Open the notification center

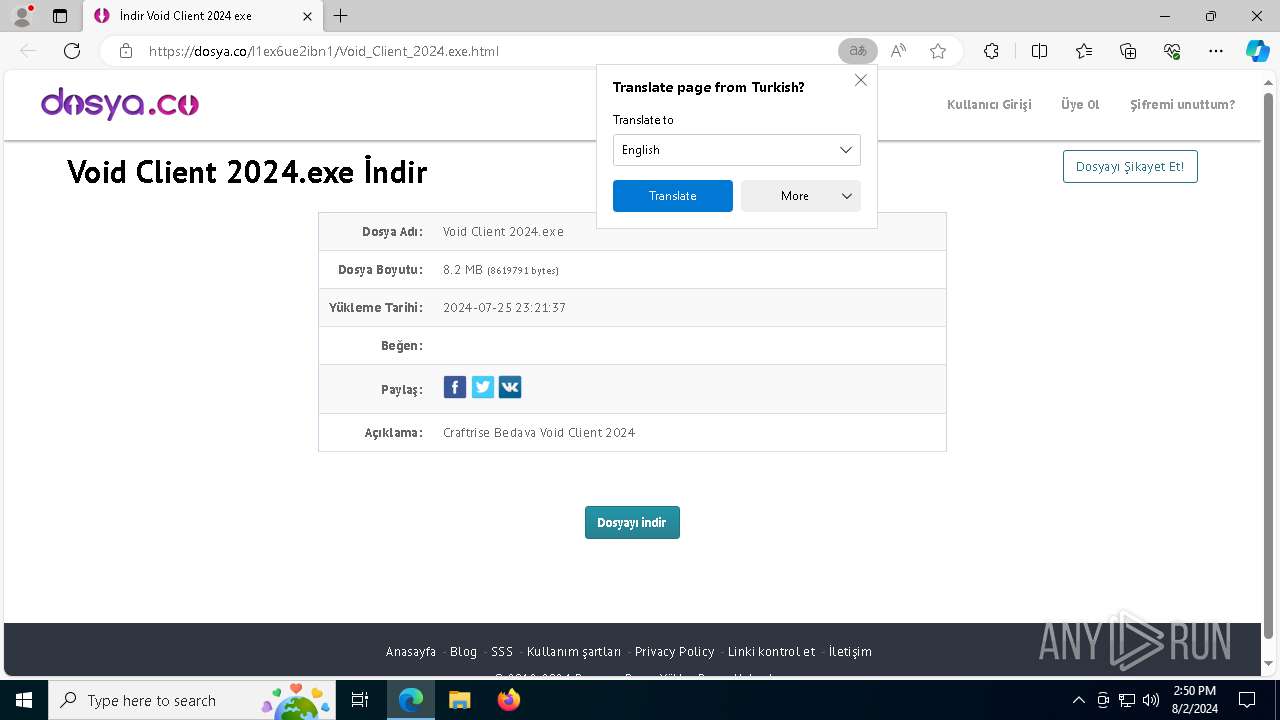click(1247, 700)
